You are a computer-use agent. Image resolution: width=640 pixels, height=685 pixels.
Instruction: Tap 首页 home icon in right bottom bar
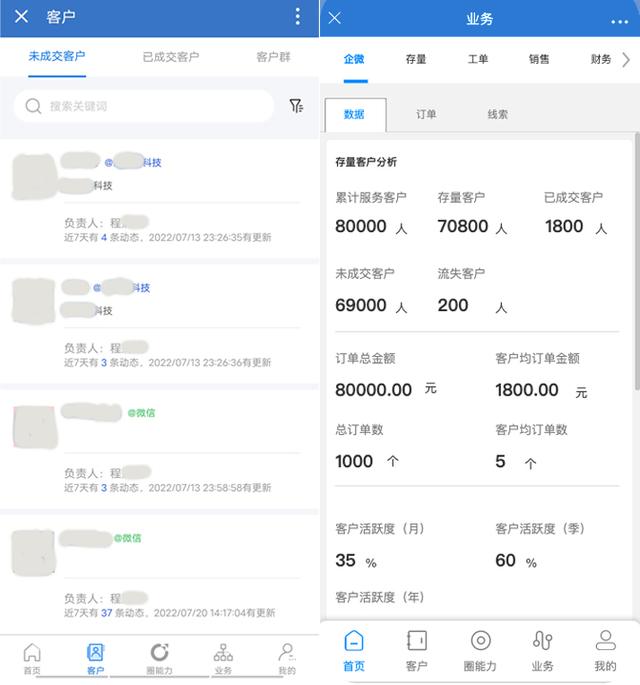point(354,640)
